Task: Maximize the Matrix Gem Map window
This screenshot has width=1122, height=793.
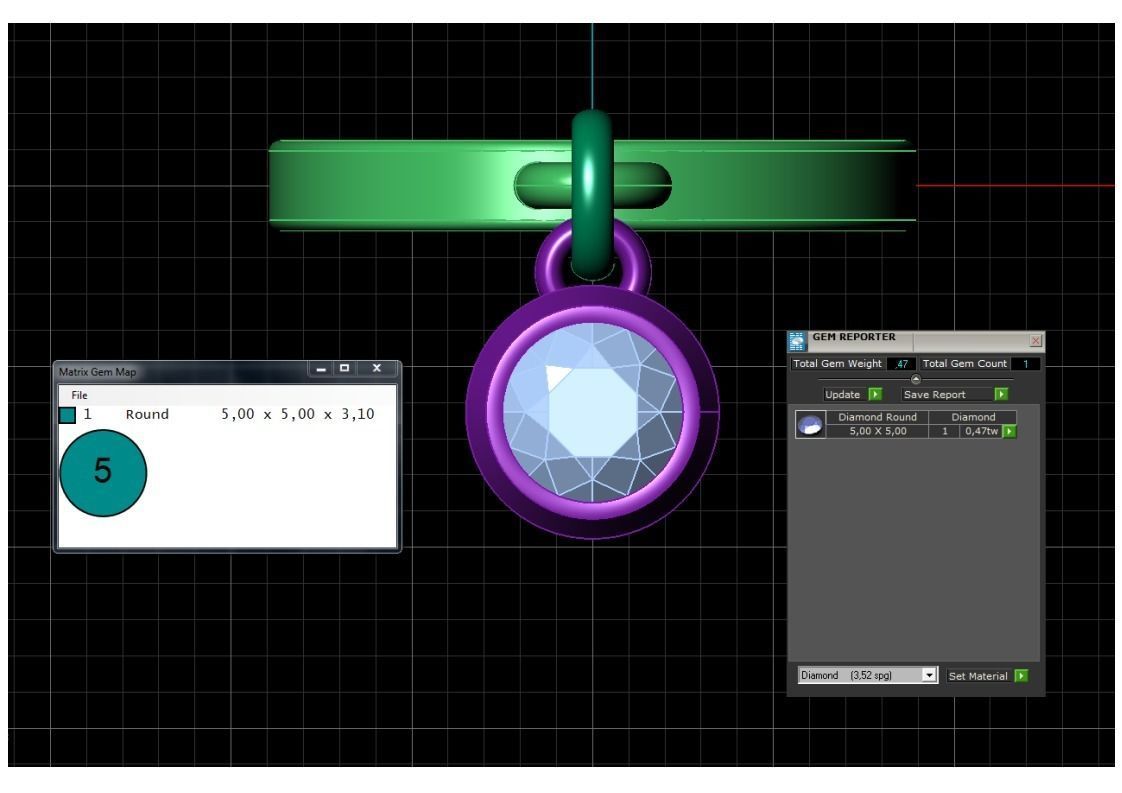Action: coord(344,369)
